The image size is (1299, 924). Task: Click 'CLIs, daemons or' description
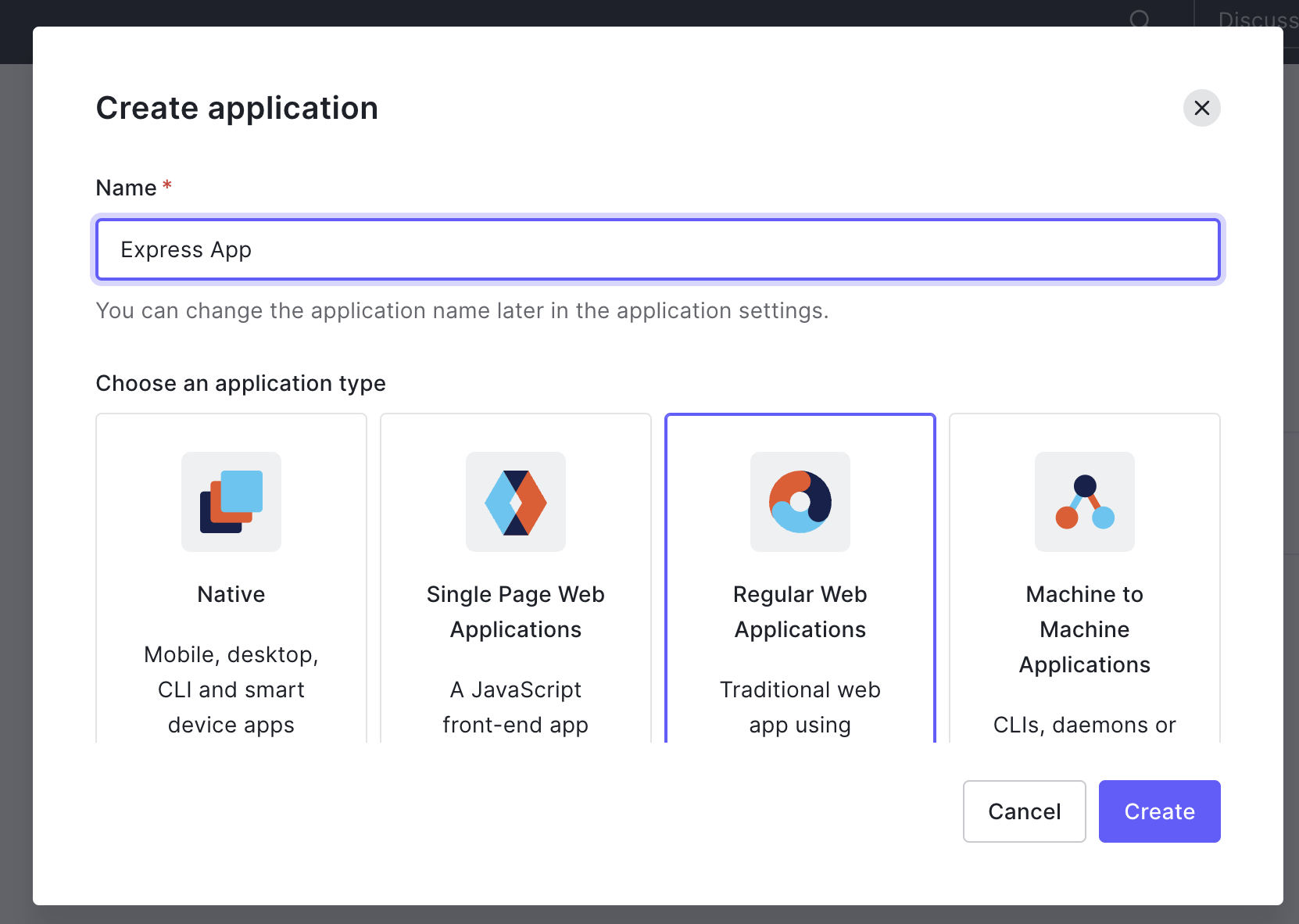tap(1085, 725)
